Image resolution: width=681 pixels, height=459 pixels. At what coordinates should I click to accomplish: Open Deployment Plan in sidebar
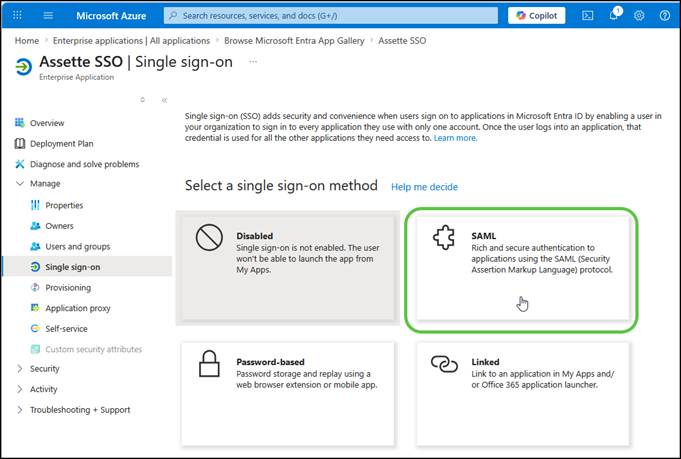(x=61, y=144)
